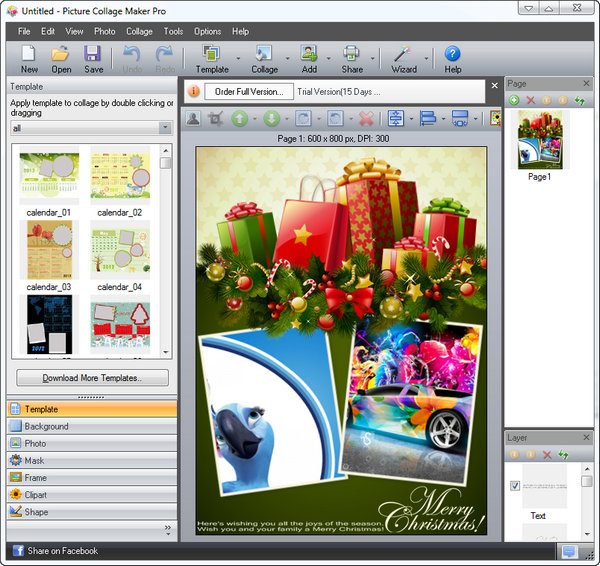Expand the Template button dropdown arrow
This screenshot has width=600, height=566.
[x=238, y=59]
